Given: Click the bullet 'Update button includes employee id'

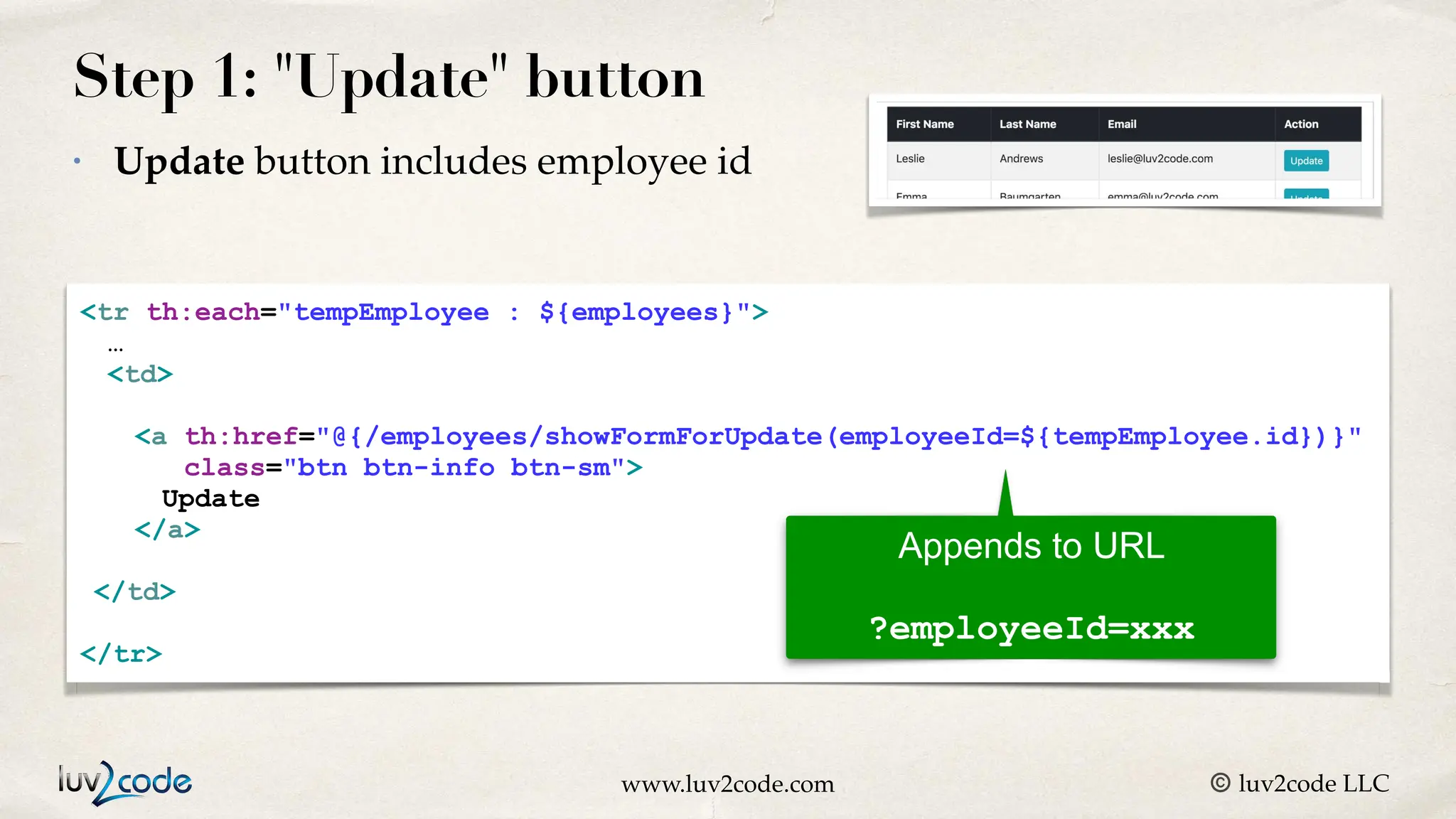Looking at the screenshot, I should tap(432, 161).
